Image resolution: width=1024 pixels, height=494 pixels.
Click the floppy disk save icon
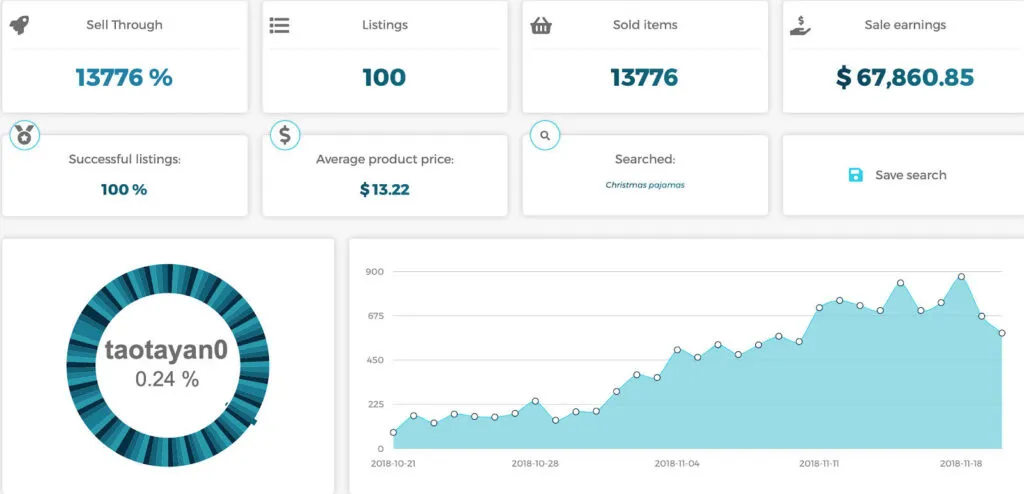[856, 175]
